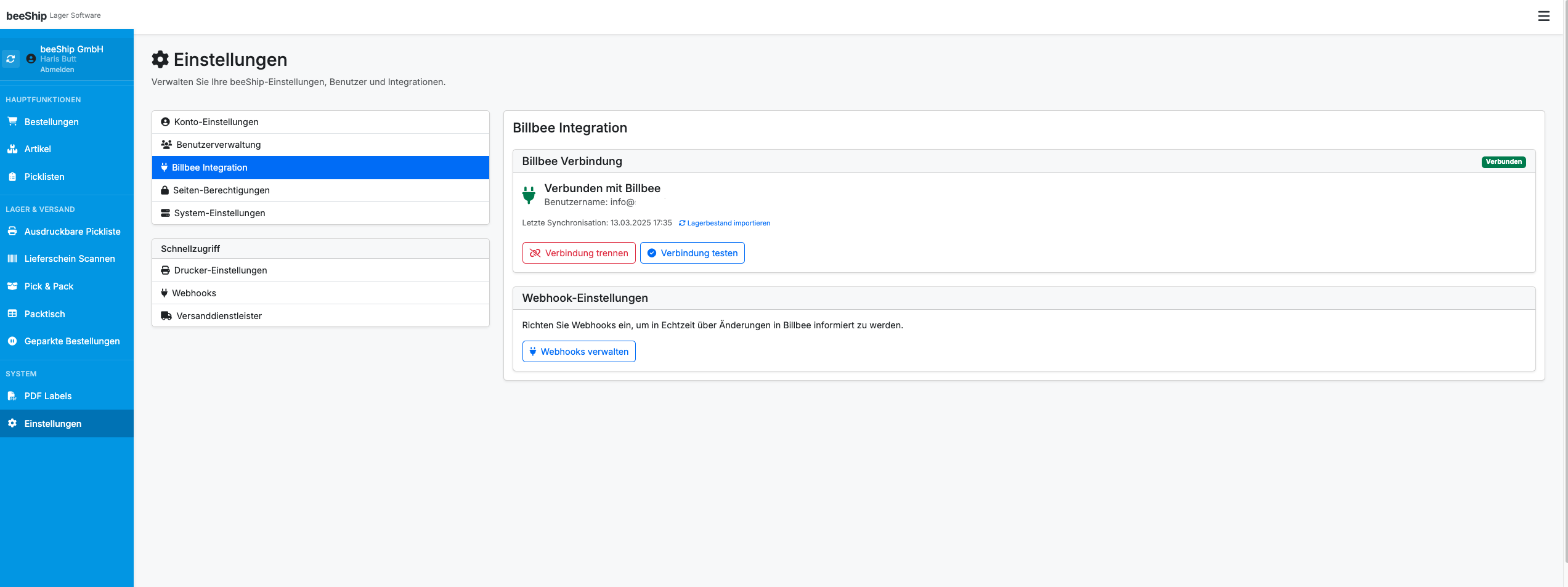The width and height of the screenshot is (1568, 587).
Task: Open Bestellungen in the sidebar
Action: pos(67,122)
